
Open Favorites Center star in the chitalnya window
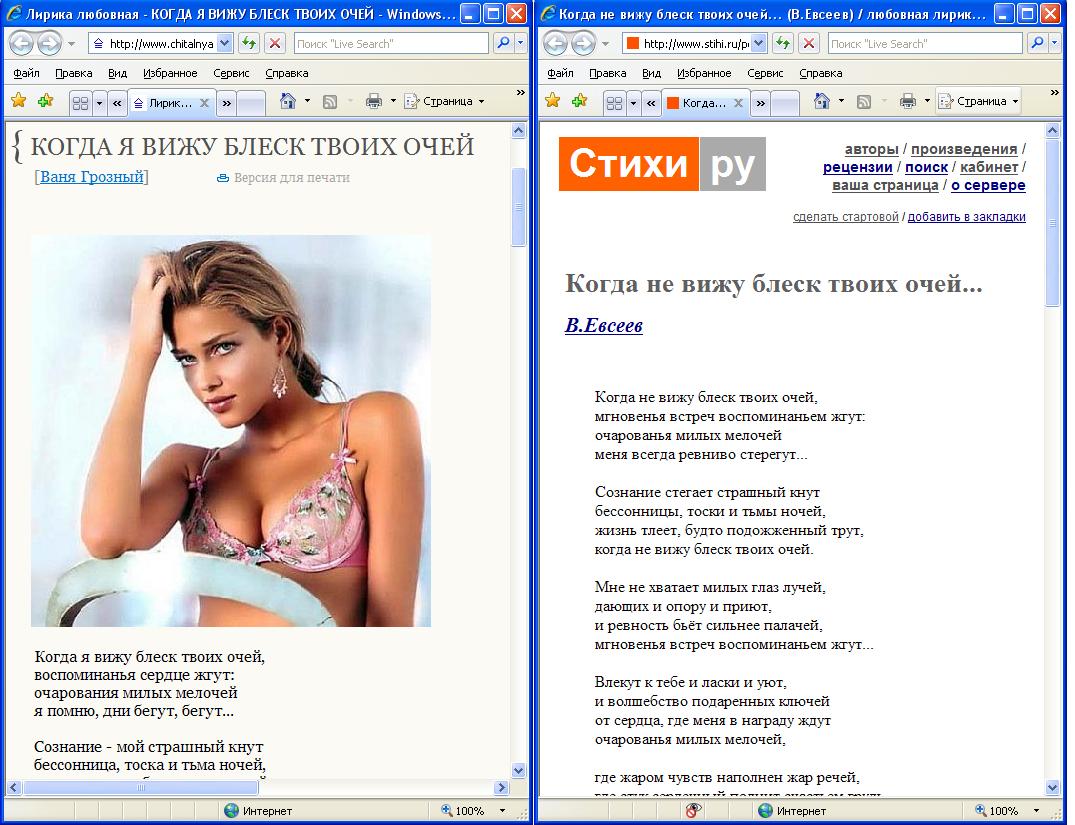click(18, 101)
